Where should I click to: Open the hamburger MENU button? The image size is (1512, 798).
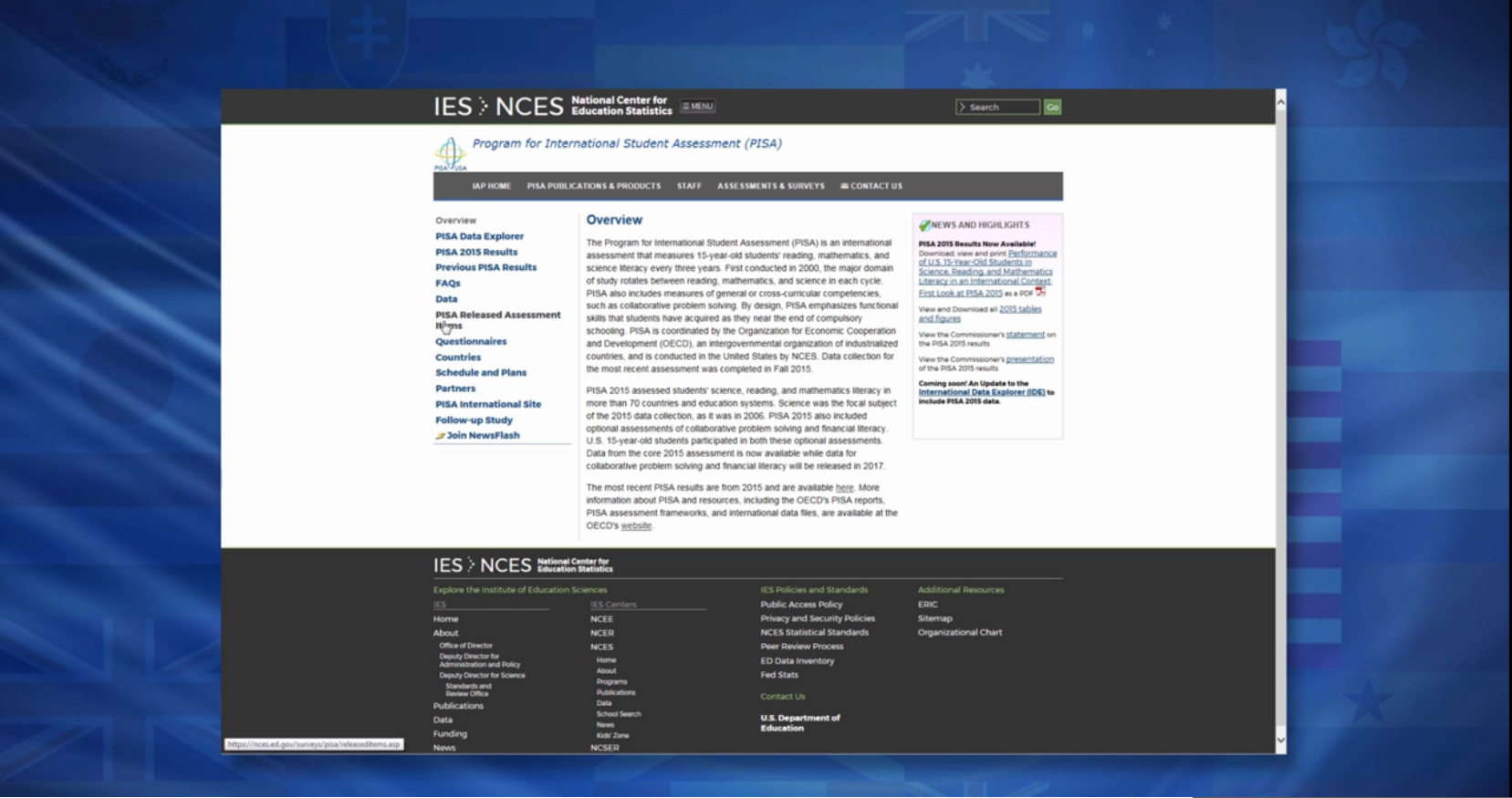pyautogui.click(x=698, y=107)
